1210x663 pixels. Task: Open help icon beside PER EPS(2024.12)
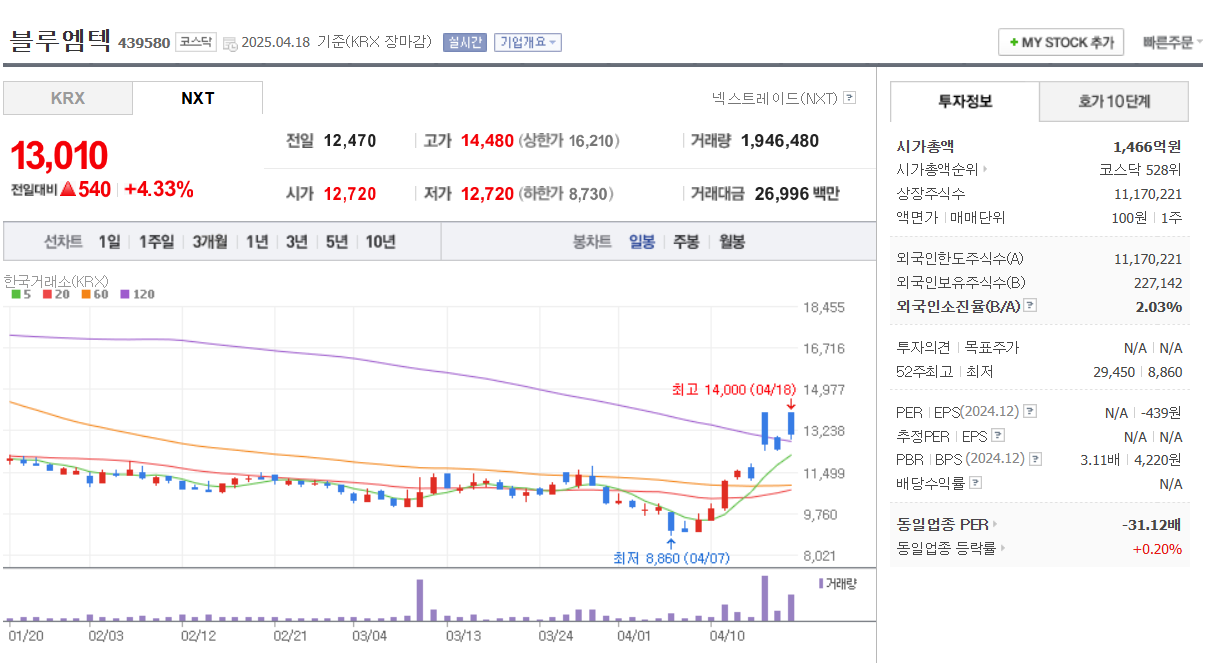click(x=1030, y=412)
